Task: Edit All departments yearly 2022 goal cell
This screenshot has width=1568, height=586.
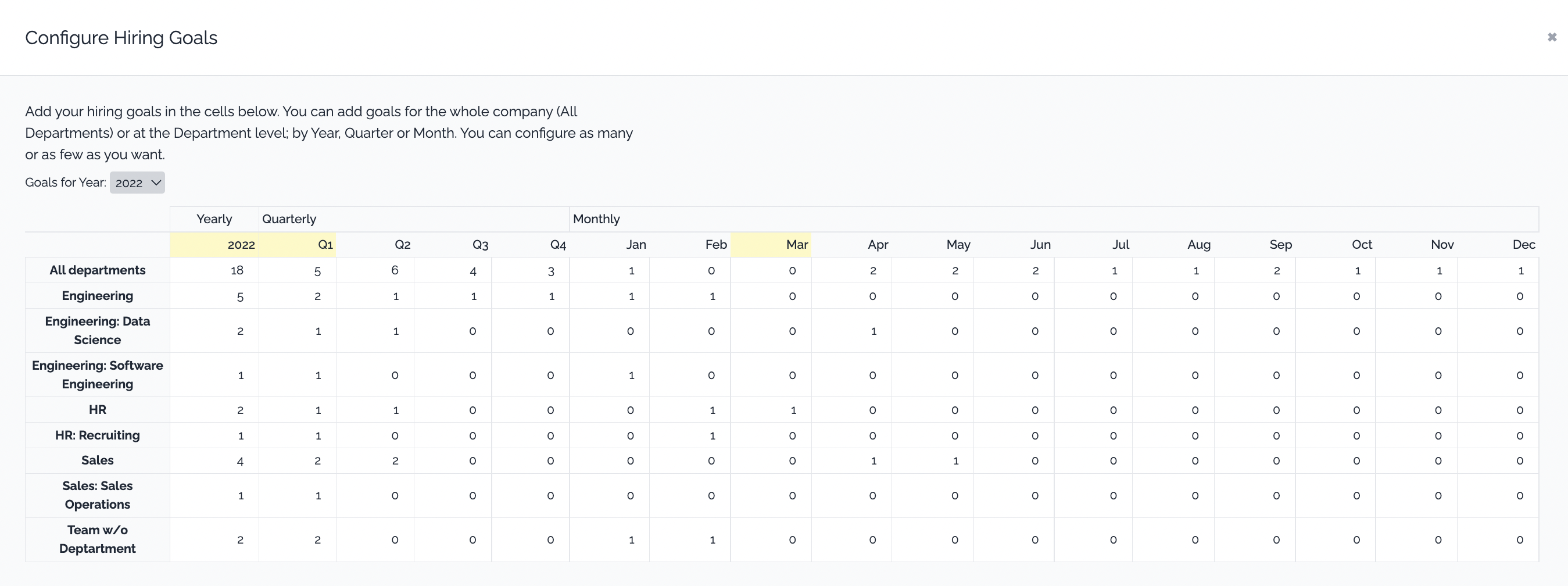Action: click(215, 270)
